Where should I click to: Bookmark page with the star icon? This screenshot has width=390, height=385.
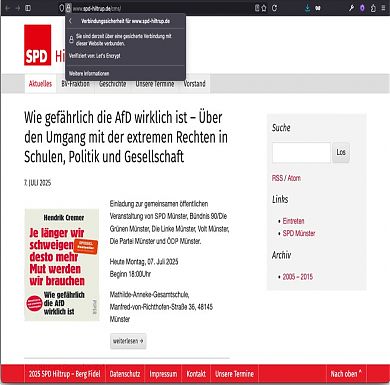264,8
